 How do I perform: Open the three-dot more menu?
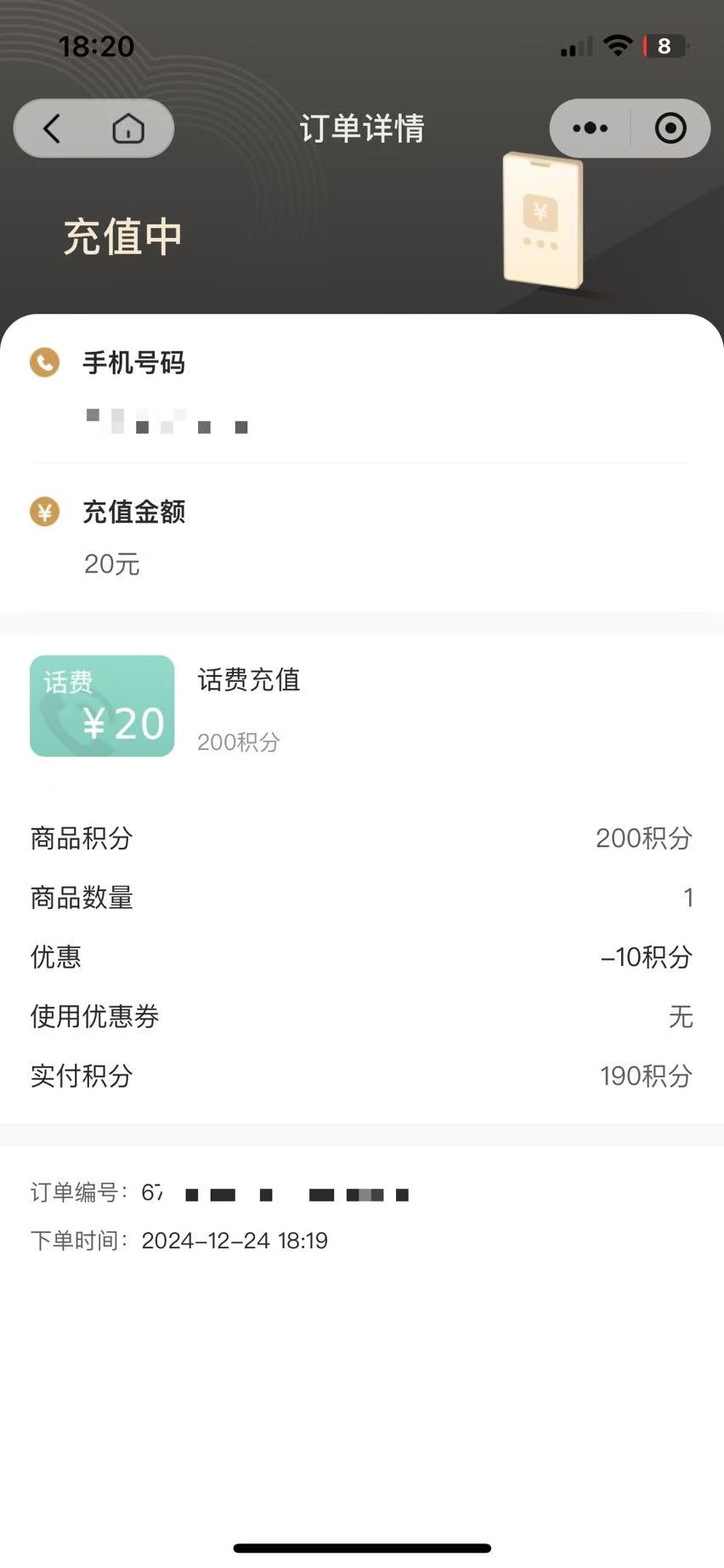pos(590,128)
